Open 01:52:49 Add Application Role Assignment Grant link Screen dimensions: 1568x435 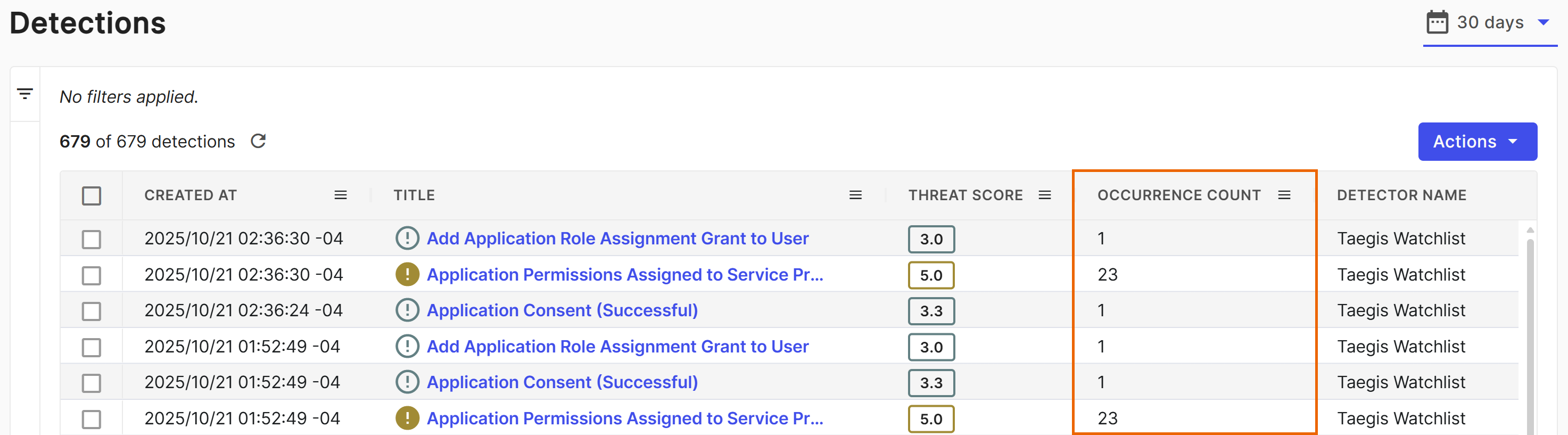(x=617, y=346)
